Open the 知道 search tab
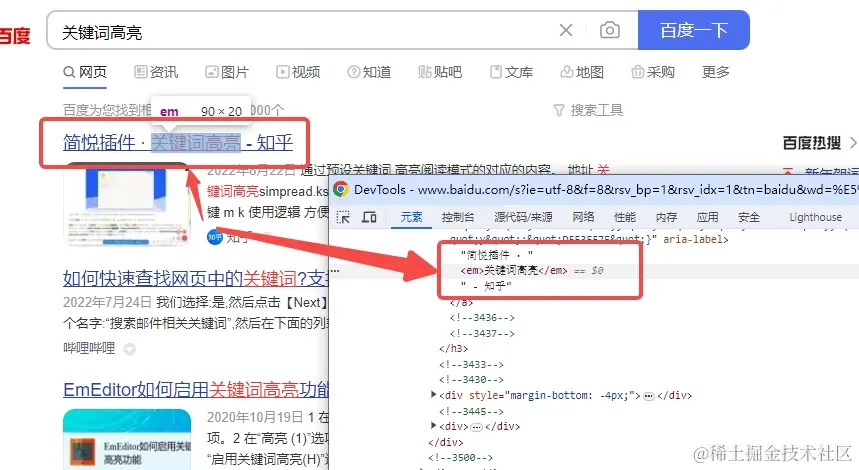This screenshot has width=859, height=470. click(369, 72)
